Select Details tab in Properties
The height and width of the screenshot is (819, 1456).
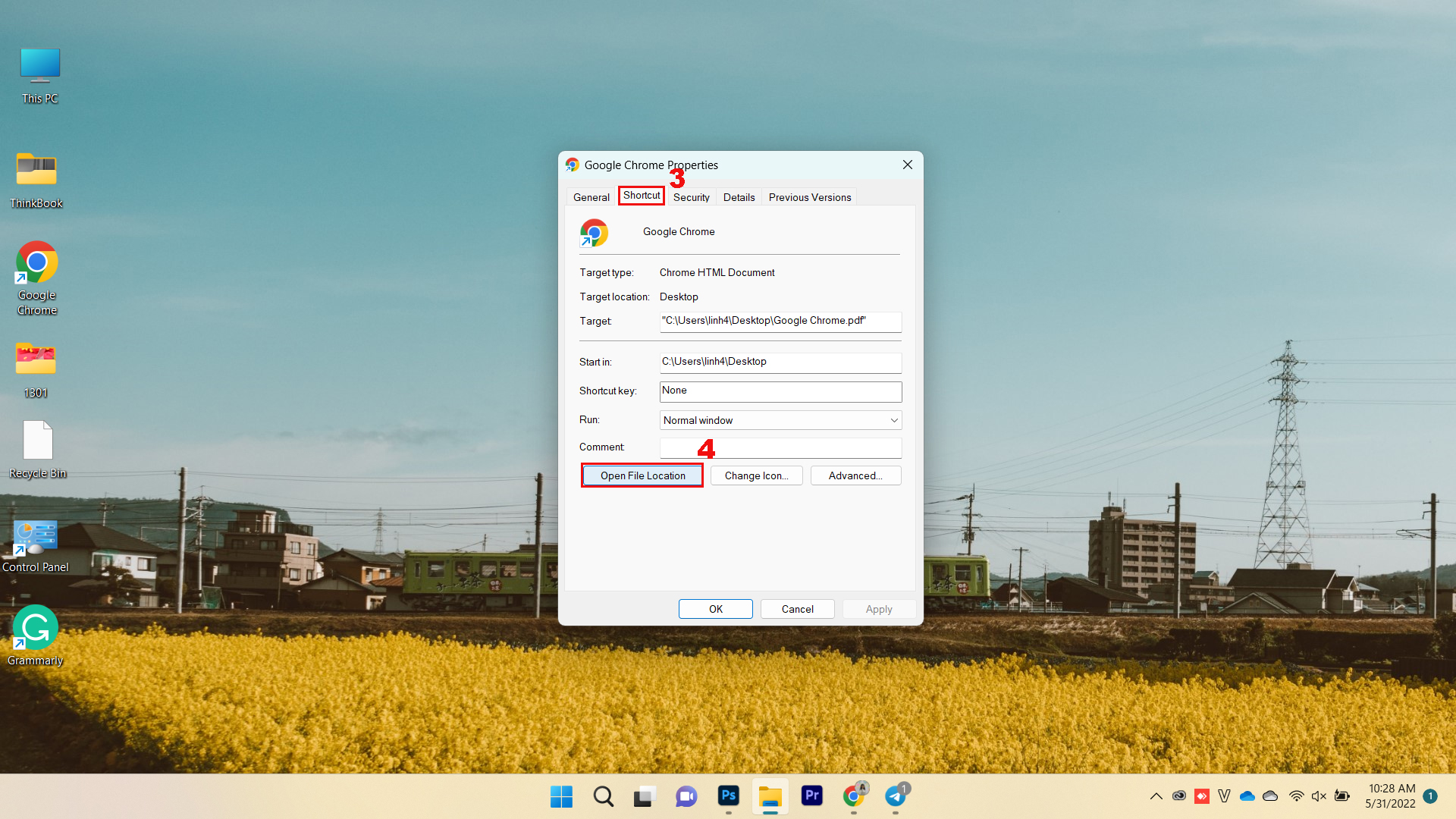738,197
